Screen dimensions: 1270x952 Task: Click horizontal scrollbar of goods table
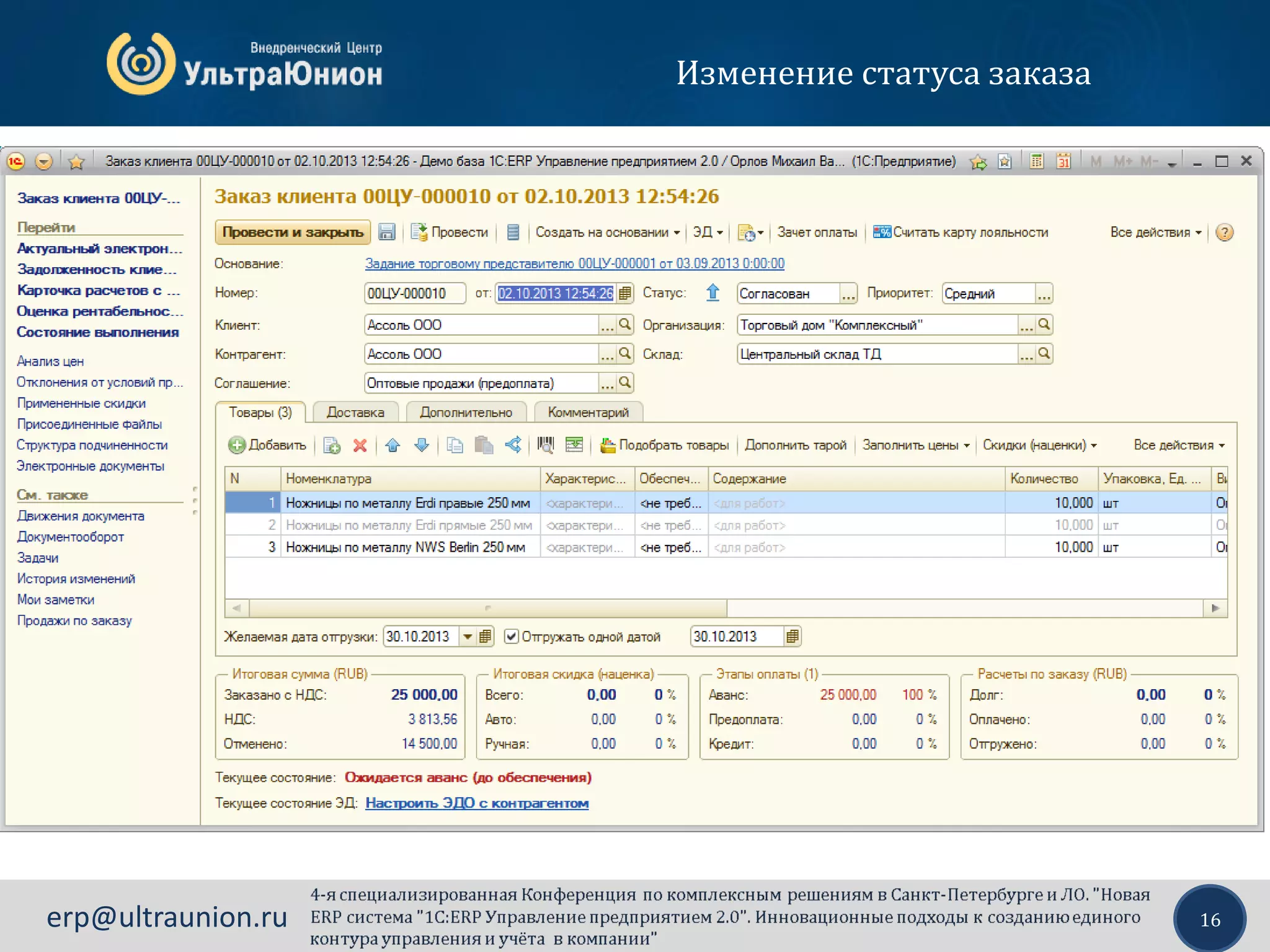point(488,608)
